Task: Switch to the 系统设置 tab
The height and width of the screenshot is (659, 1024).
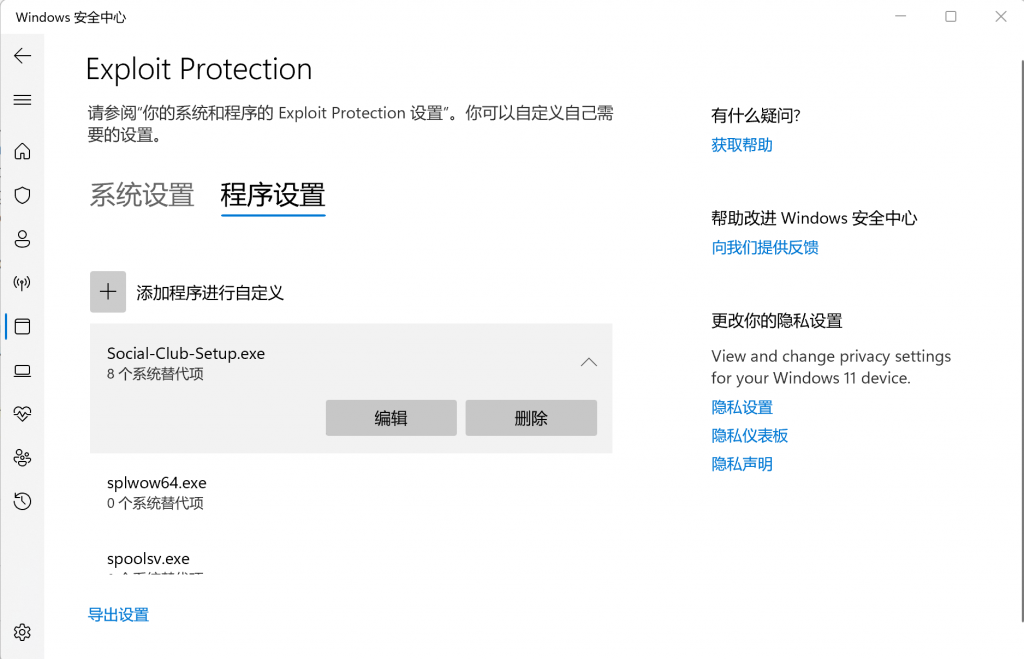Action: (x=142, y=194)
